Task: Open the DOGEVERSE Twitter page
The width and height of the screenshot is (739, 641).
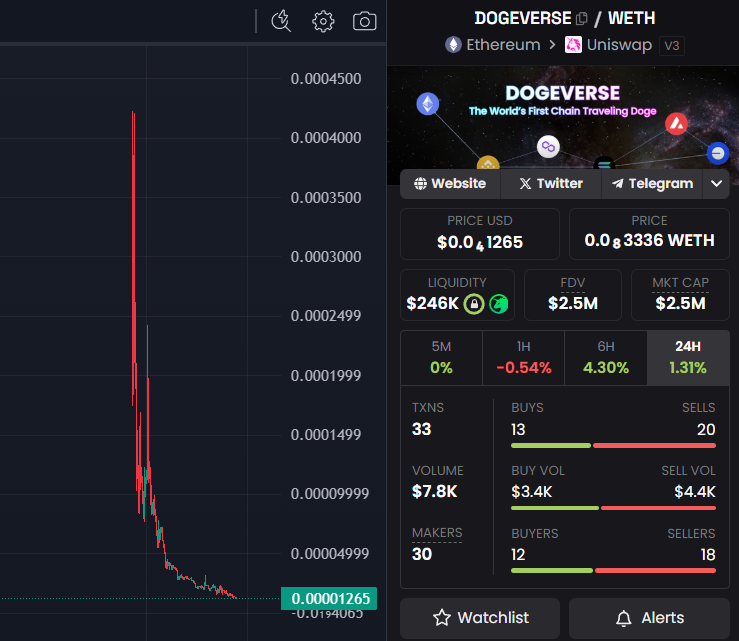Action: point(551,183)
